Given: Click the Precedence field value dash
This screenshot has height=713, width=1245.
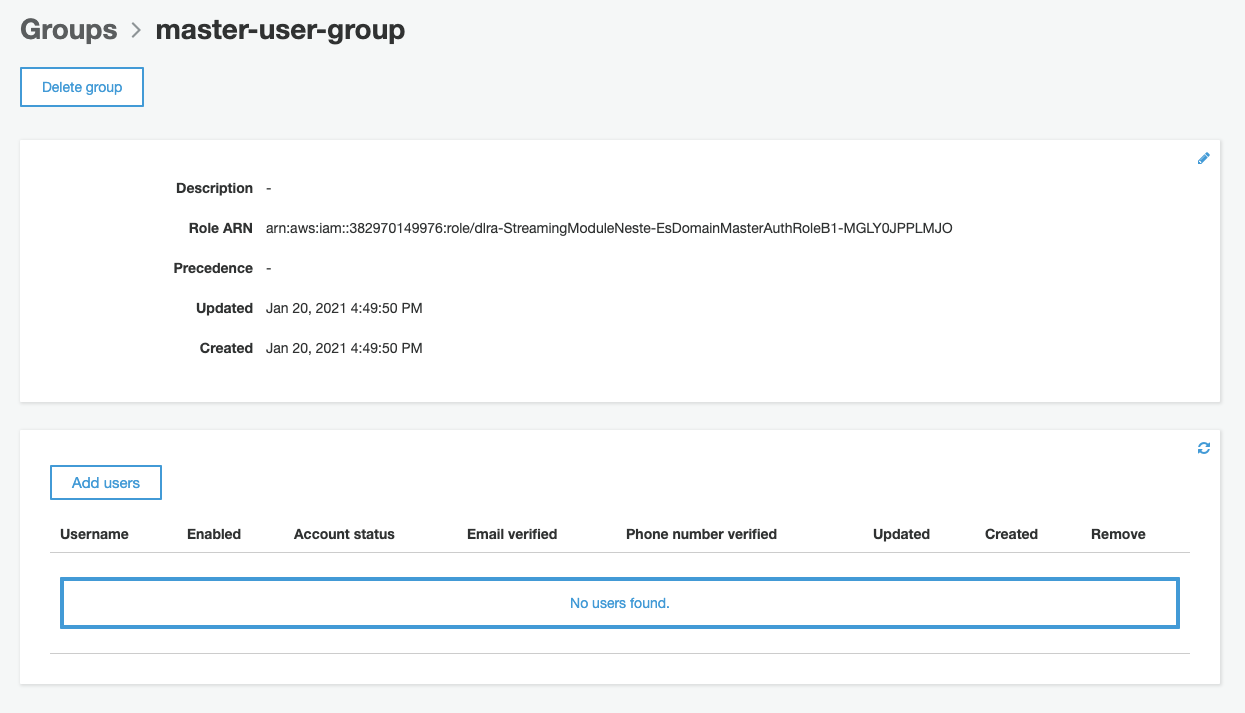Looking at the screenshot, I should (x=269, y=268).
